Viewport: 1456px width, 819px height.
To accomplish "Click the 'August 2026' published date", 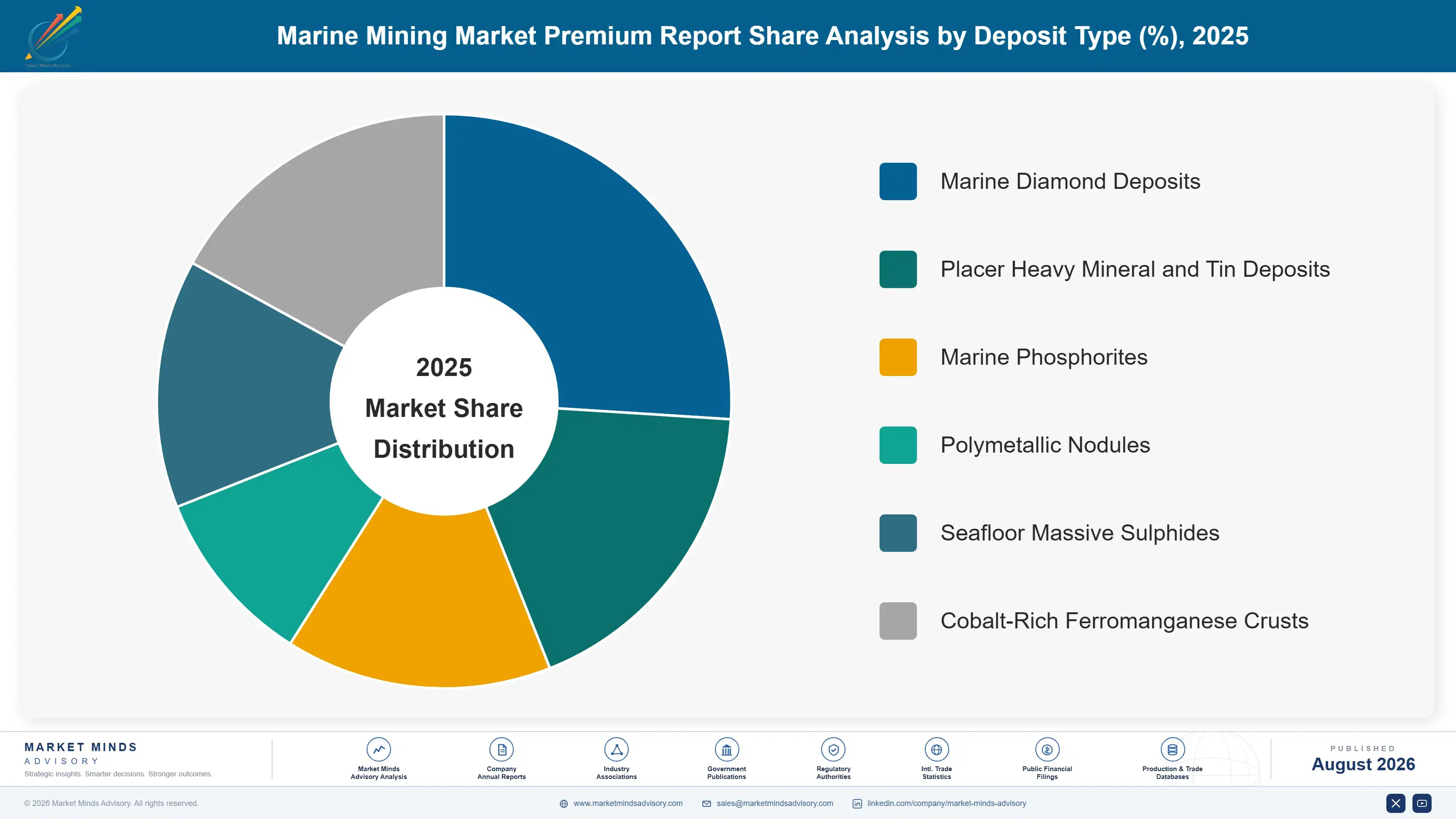I will [x=1363, y=764].
